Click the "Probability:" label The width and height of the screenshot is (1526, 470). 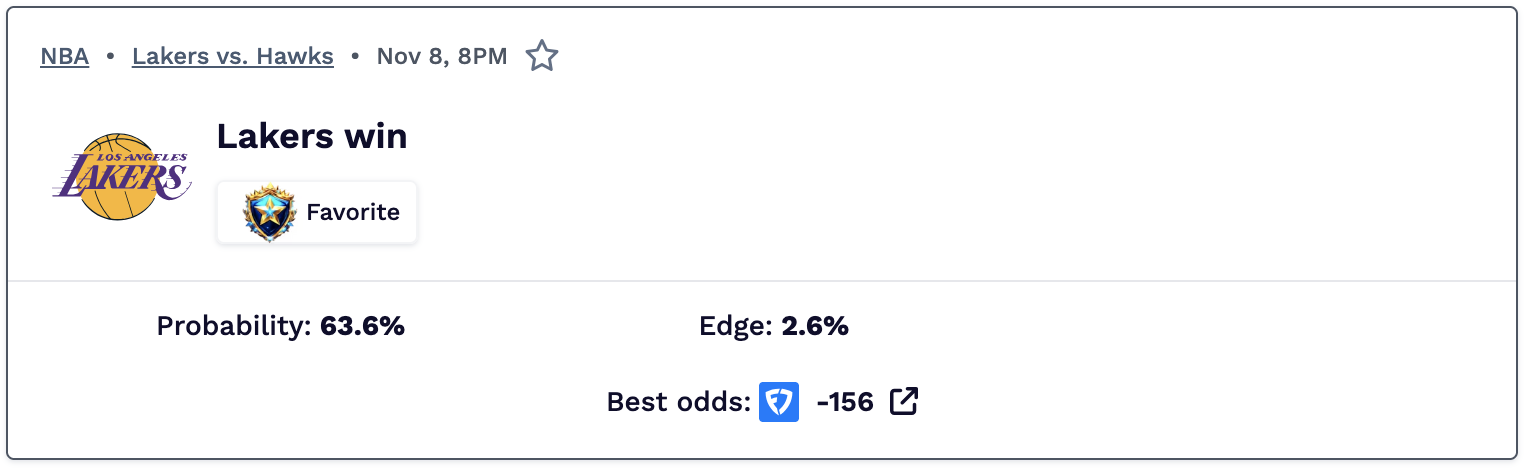234,326
